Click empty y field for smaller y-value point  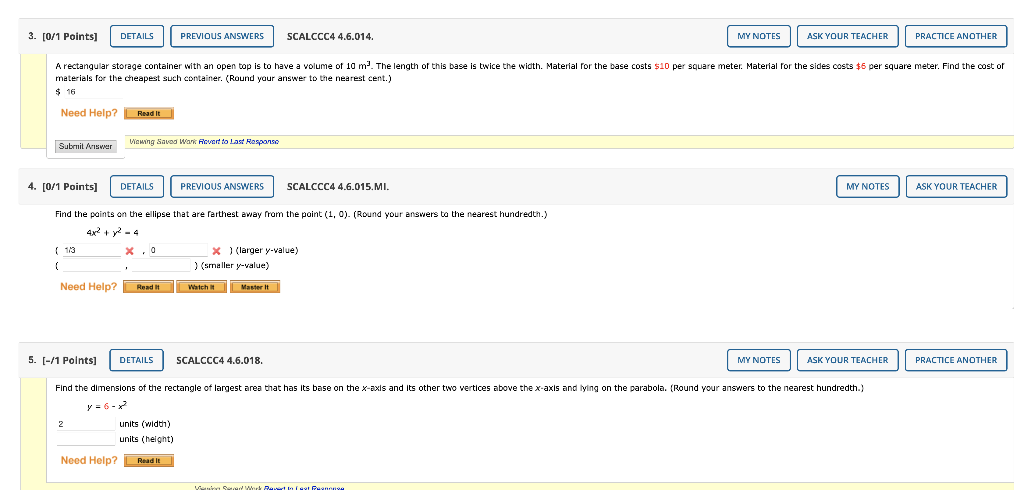163,265
